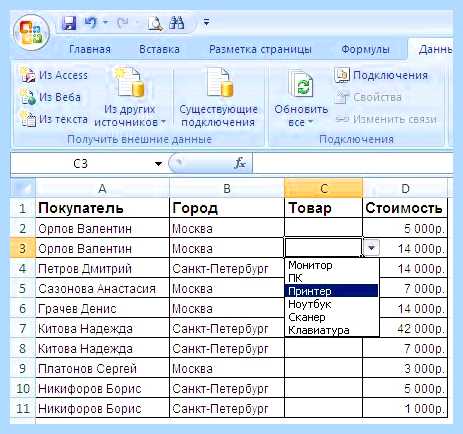Viewport: 463px width, 434px height.
Task: Click the cell Петров Дмитрий
Action: click(102, 268)
